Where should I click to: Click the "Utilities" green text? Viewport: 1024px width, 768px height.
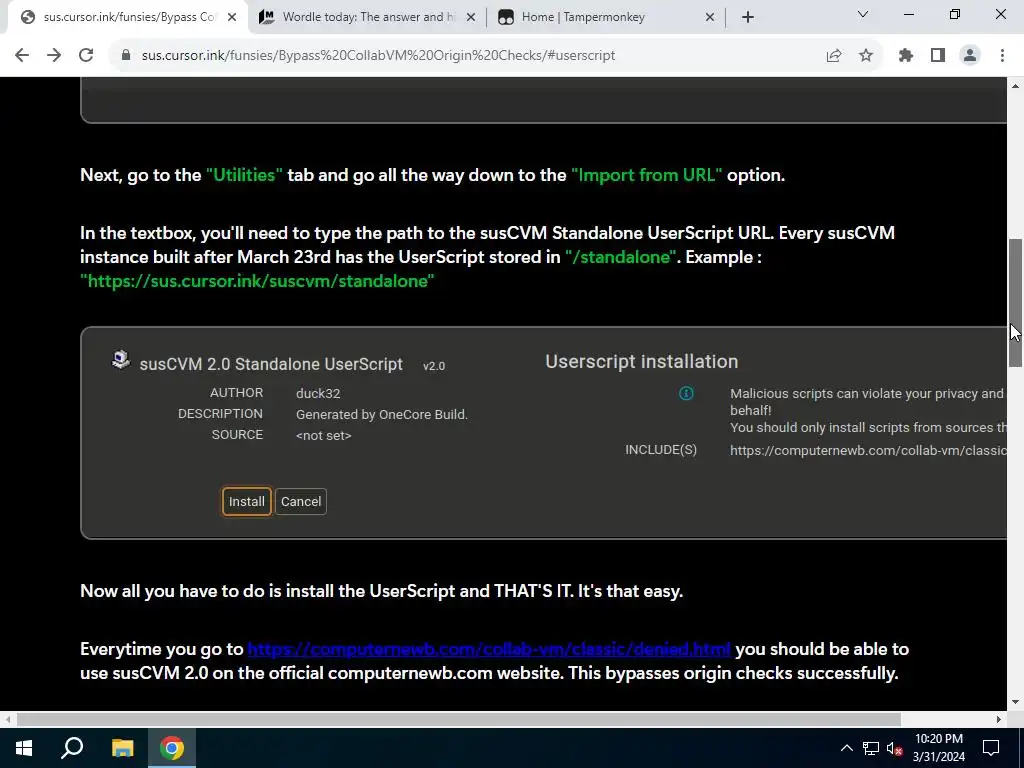pyautogui.click(x=244, y=175)
